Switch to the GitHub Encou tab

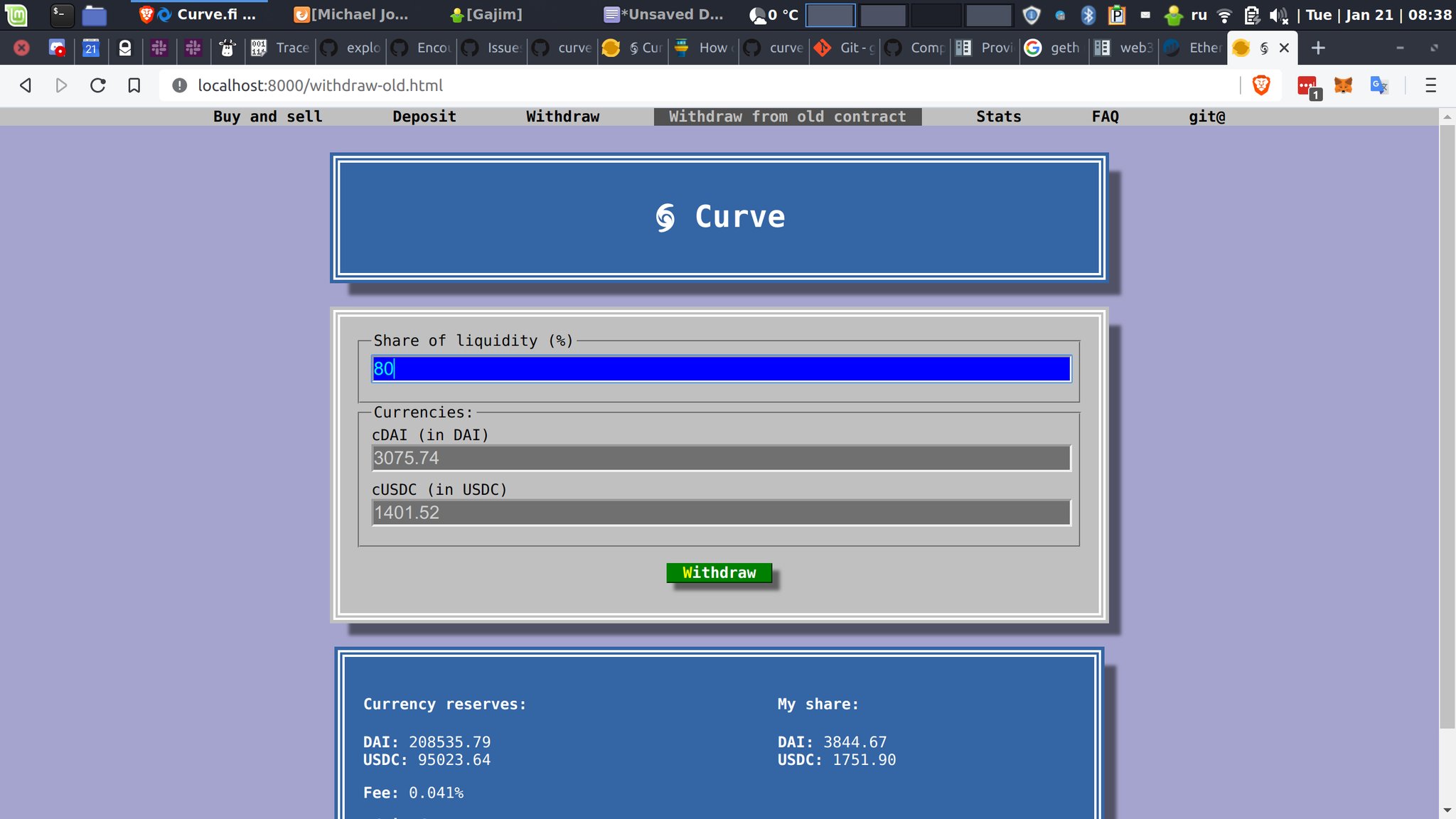point(422,48)
